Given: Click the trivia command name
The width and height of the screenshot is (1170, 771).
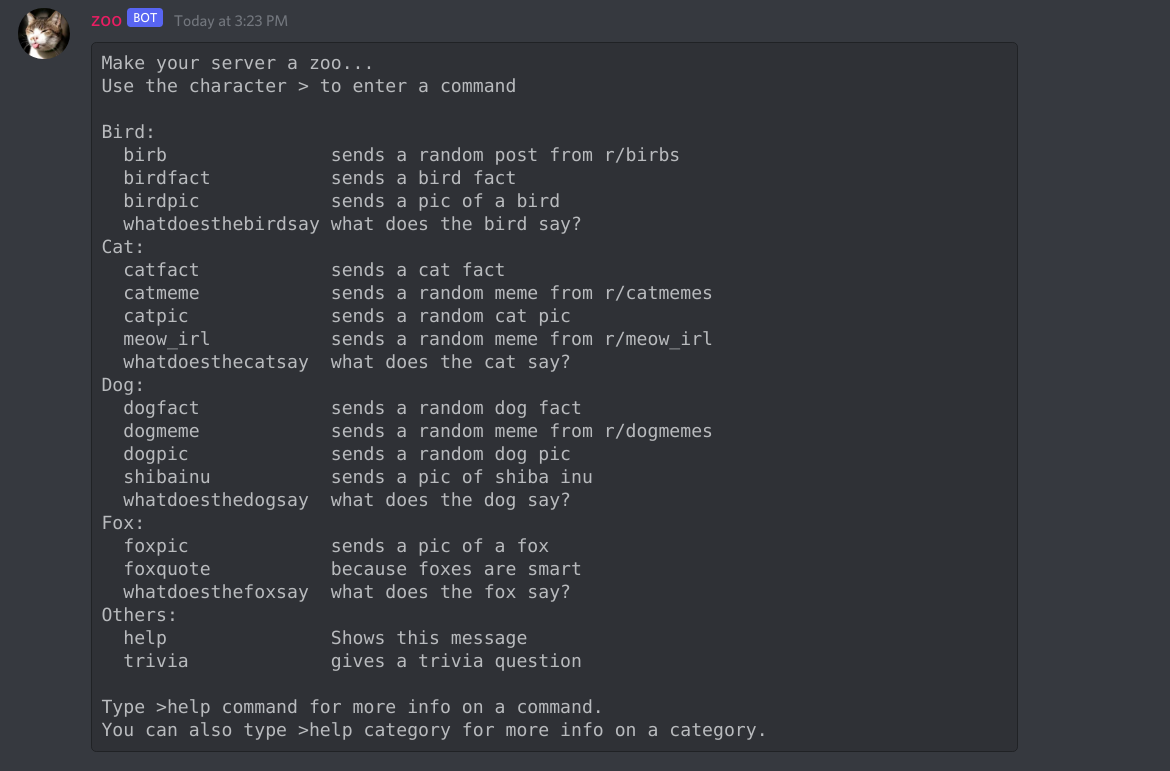Looking at the screenshot, I should click(156, 661).
